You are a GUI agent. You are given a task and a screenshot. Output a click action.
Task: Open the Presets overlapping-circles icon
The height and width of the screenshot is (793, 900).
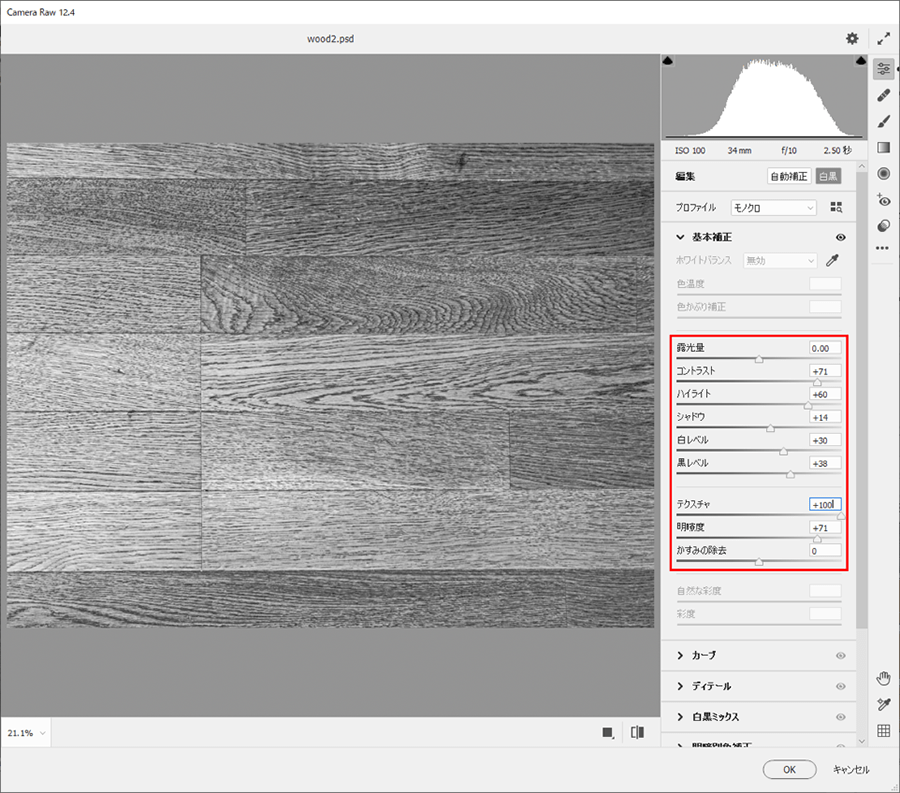click(x=883, y=226)
